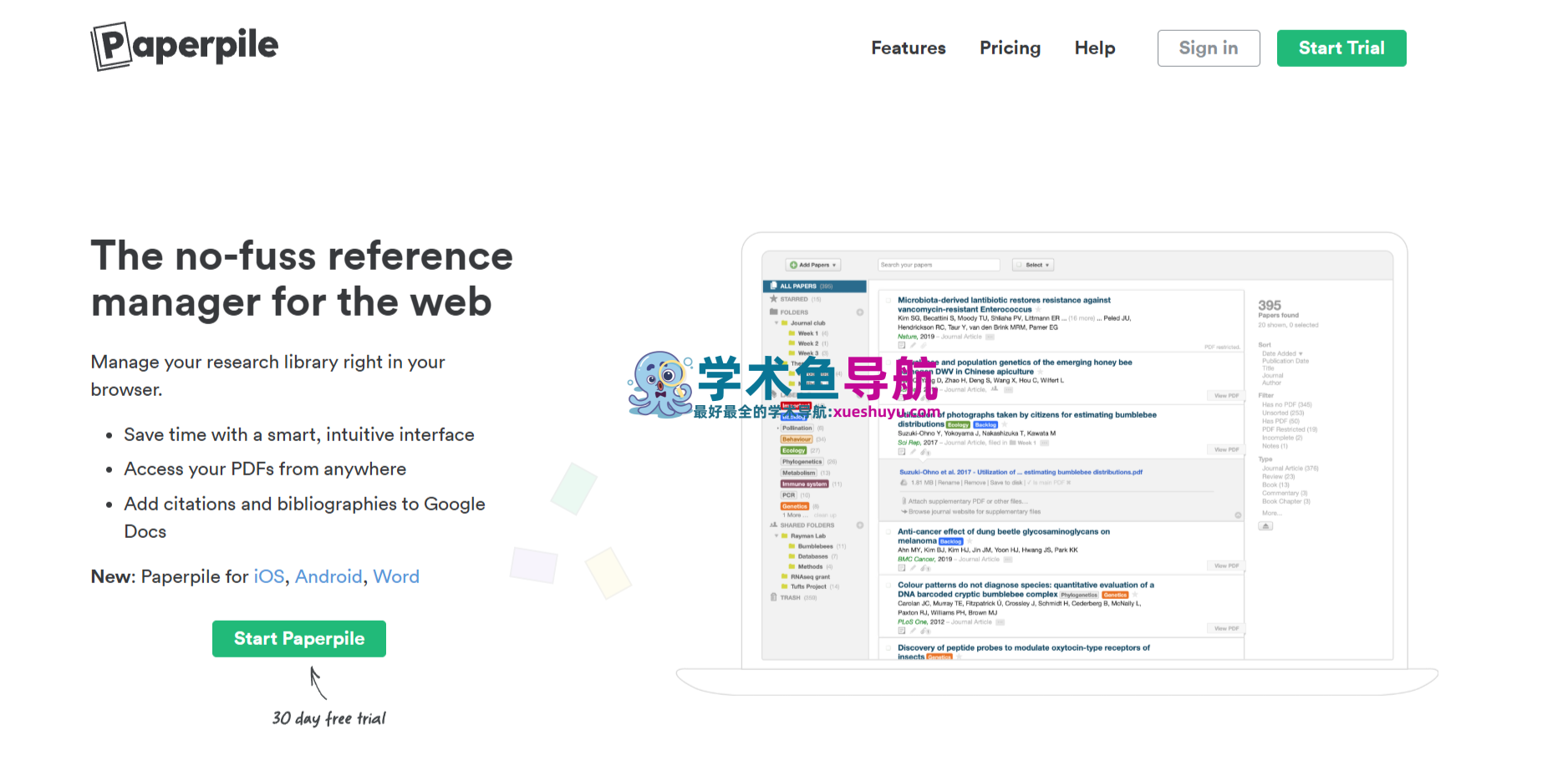The image size is (1568, 771).
Task: Open the Android link
Action: pos(328,577)
